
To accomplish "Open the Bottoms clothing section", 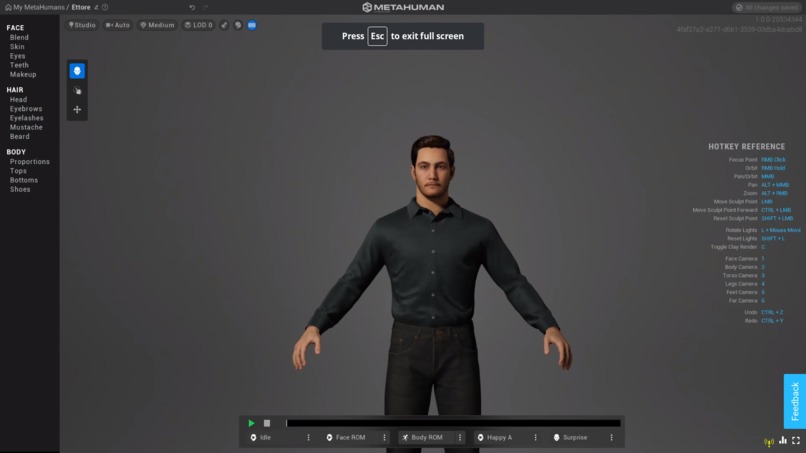I will tap(24, 180).
